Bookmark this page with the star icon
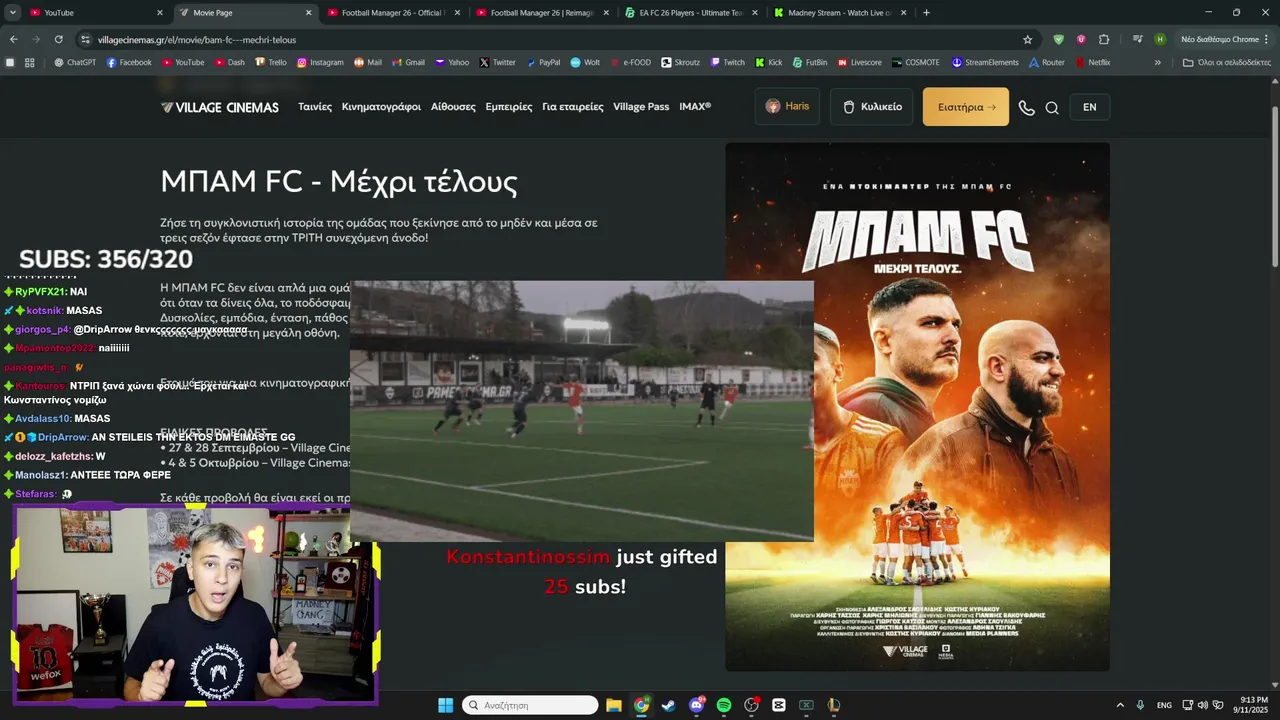The width and height of the screenshot is (1280, 720). coord(1027,39)
